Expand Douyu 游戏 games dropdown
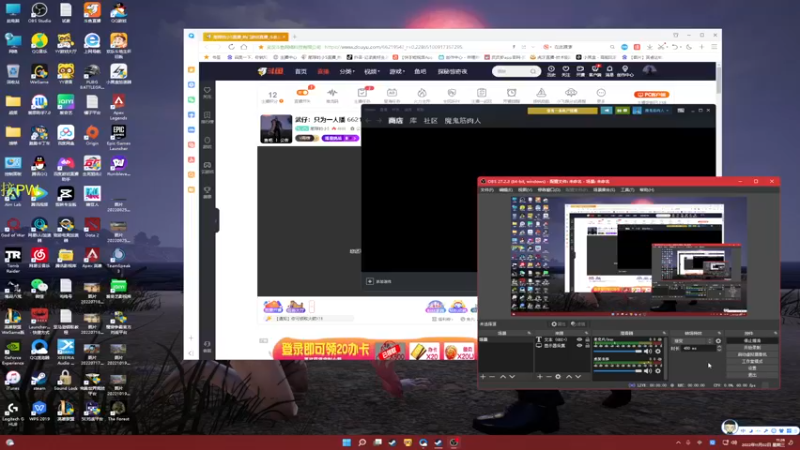Image resolution: width=800 pixels, height=450 pixels. pyautogui.click(x=397, y=71)
